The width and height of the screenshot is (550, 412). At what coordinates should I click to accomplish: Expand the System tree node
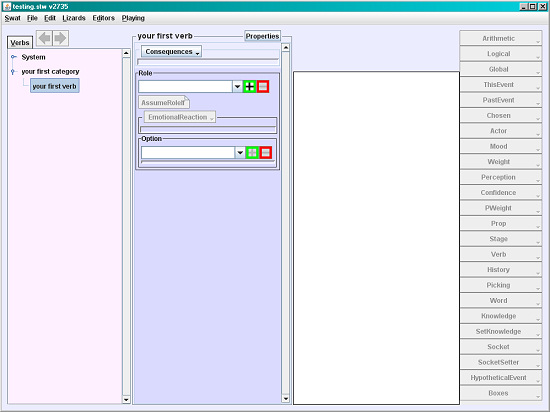(14, 57)
